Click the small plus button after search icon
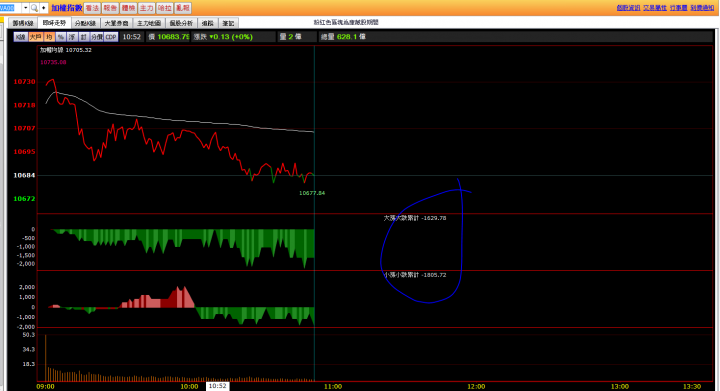Viewport: 720px width, 391px height. [44, 8]
